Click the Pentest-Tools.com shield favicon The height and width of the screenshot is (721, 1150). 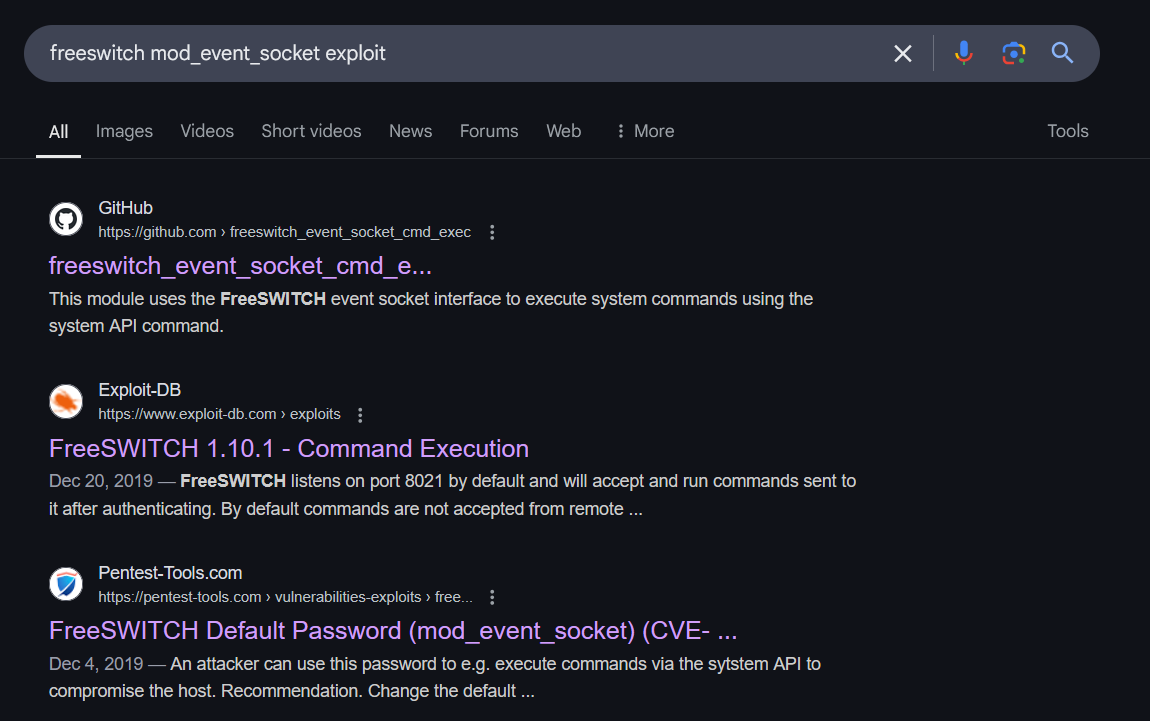pyautogui.click(x=66, y=584)
